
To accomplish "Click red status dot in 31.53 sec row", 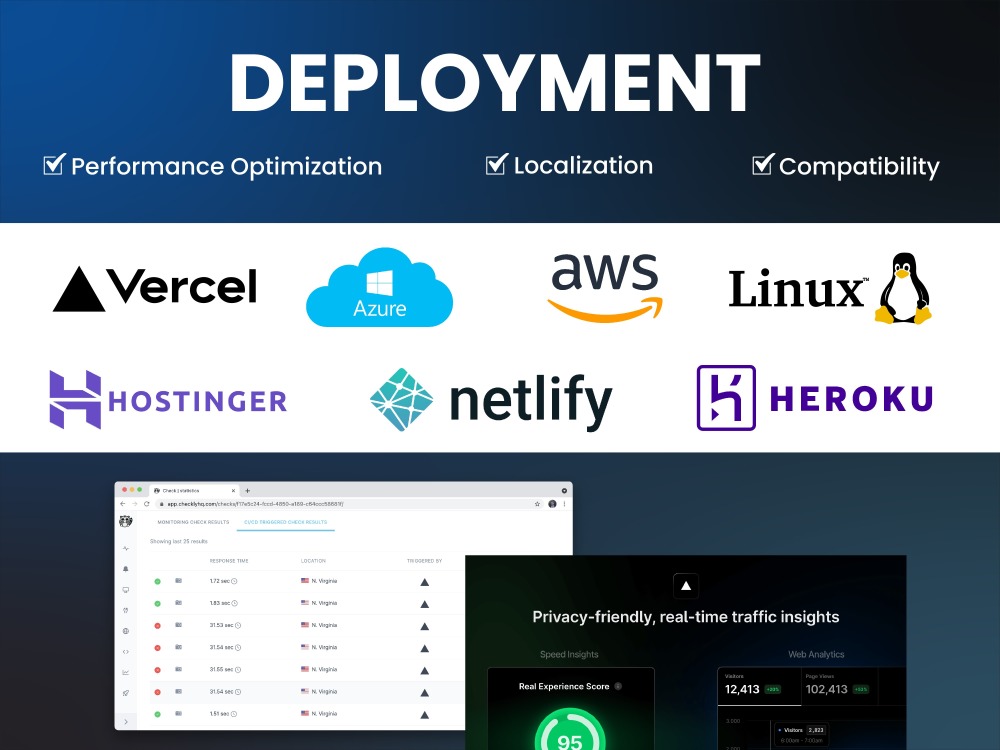I will click(158, 626).
